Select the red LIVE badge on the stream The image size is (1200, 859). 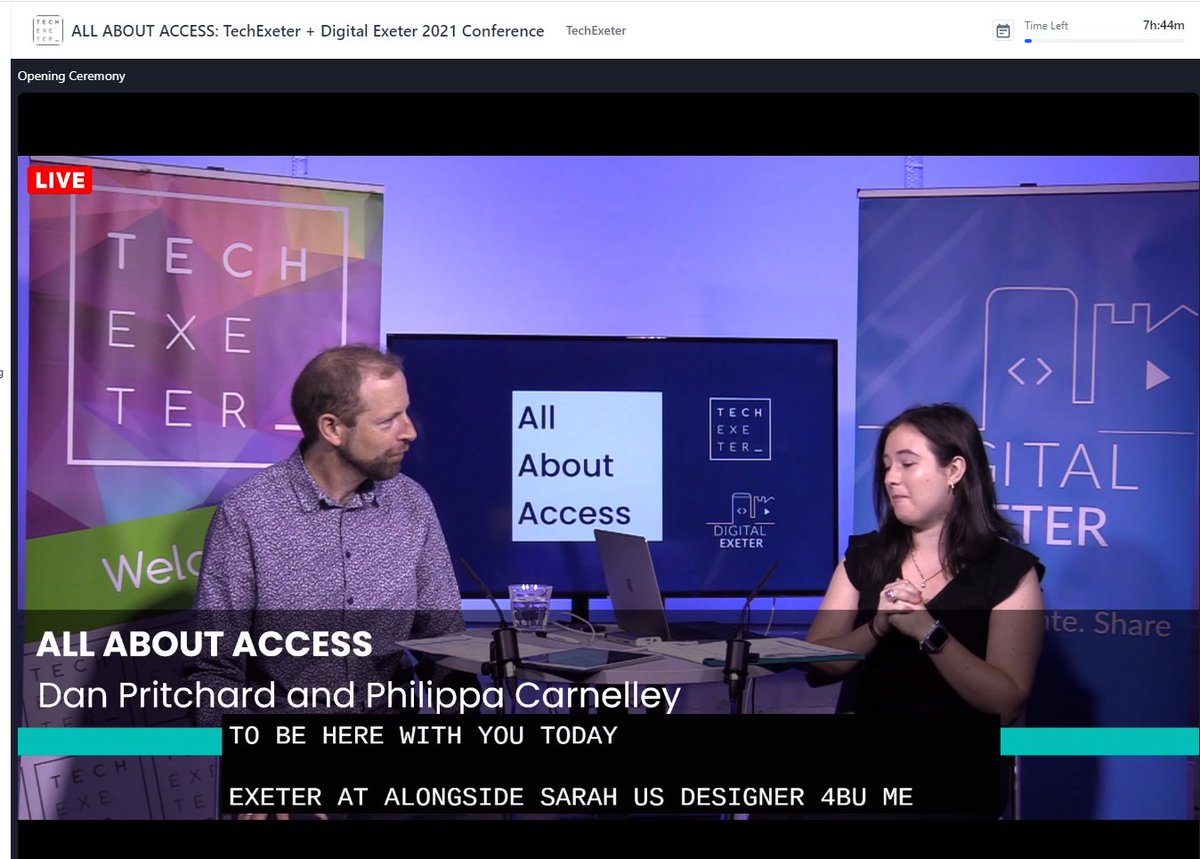coord(59,180)
